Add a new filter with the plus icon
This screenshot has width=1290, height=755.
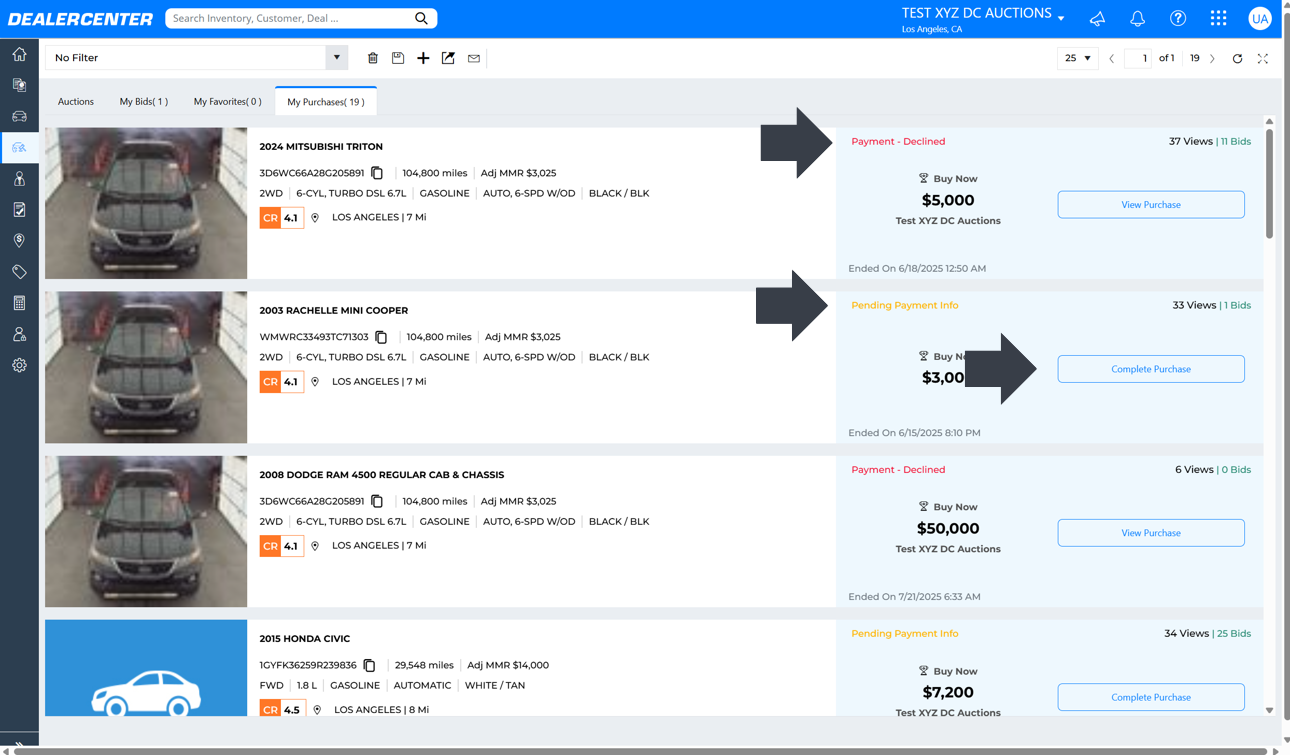(x=423, y=58)
